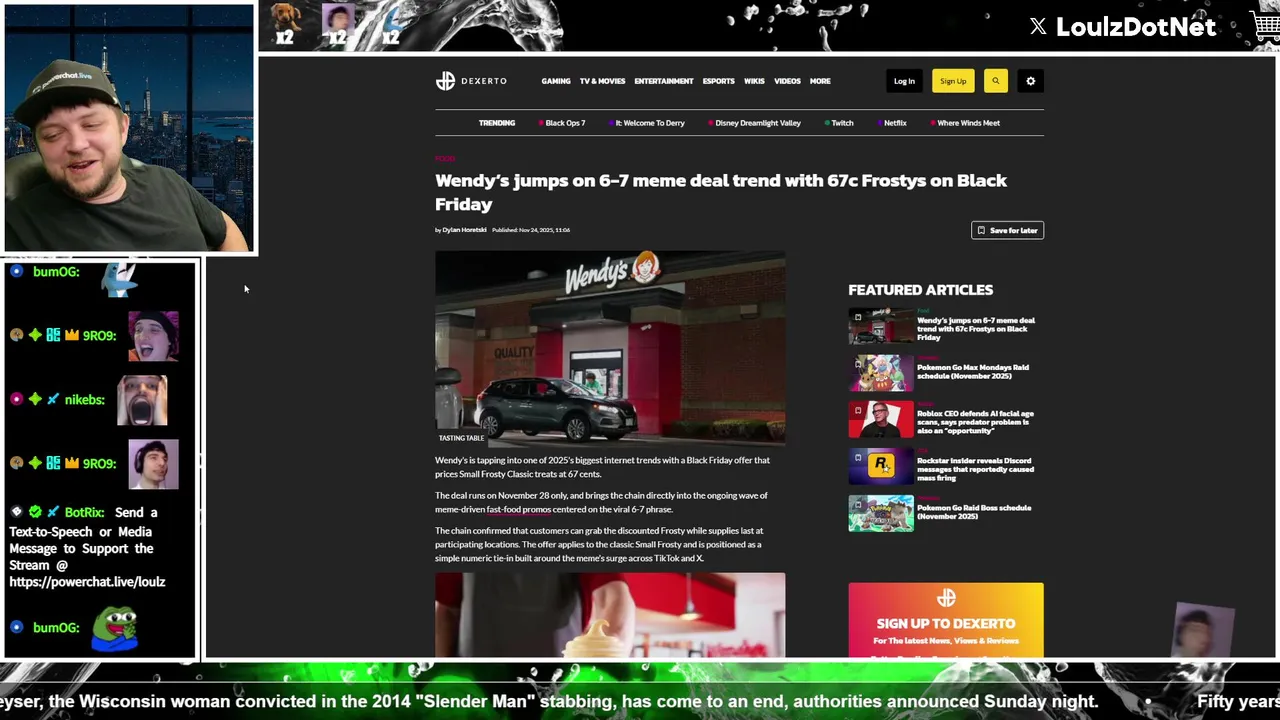The height and width of the screenshot is (720, 1280).
Task: Click the LoulzDotNet text in overlay
Action: pos(1136,27)
